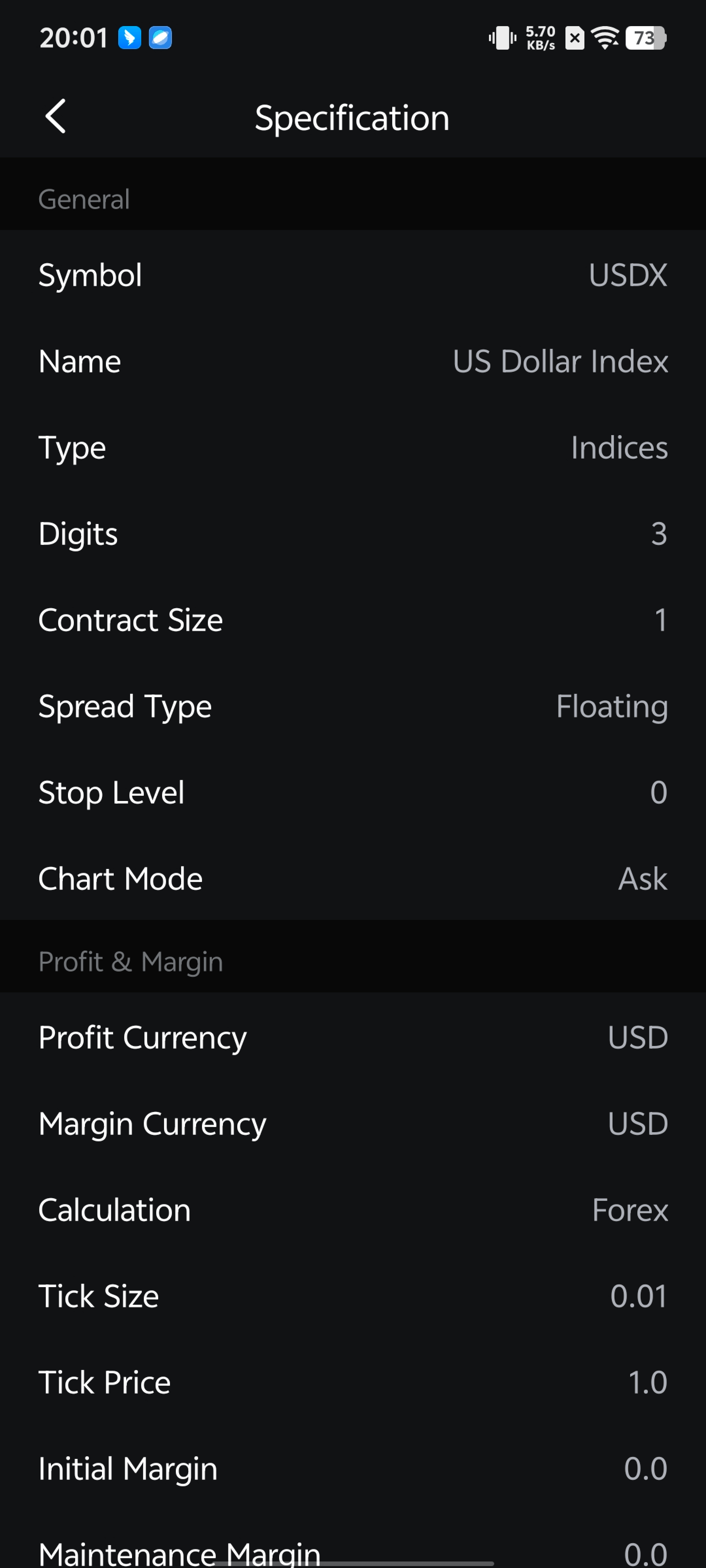The width and height of the screenshot is (706, 1568).
Task: Tap the Initial Margin row
Action: click(x=353, y=1469)
